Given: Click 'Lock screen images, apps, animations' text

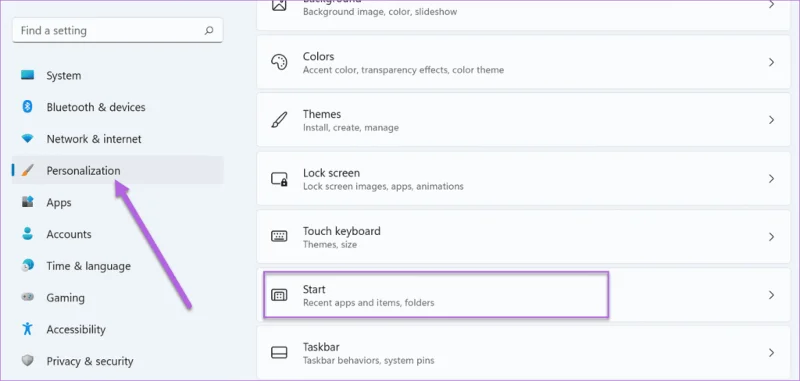Looking at the screenshot, I should [x=383, y=186].
